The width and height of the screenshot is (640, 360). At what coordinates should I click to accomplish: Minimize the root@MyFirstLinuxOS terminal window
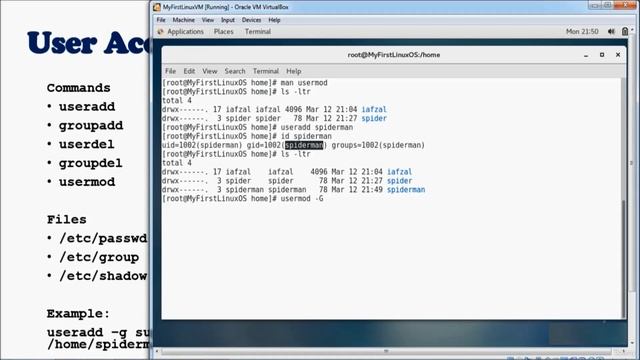click(x=586, y=55)
